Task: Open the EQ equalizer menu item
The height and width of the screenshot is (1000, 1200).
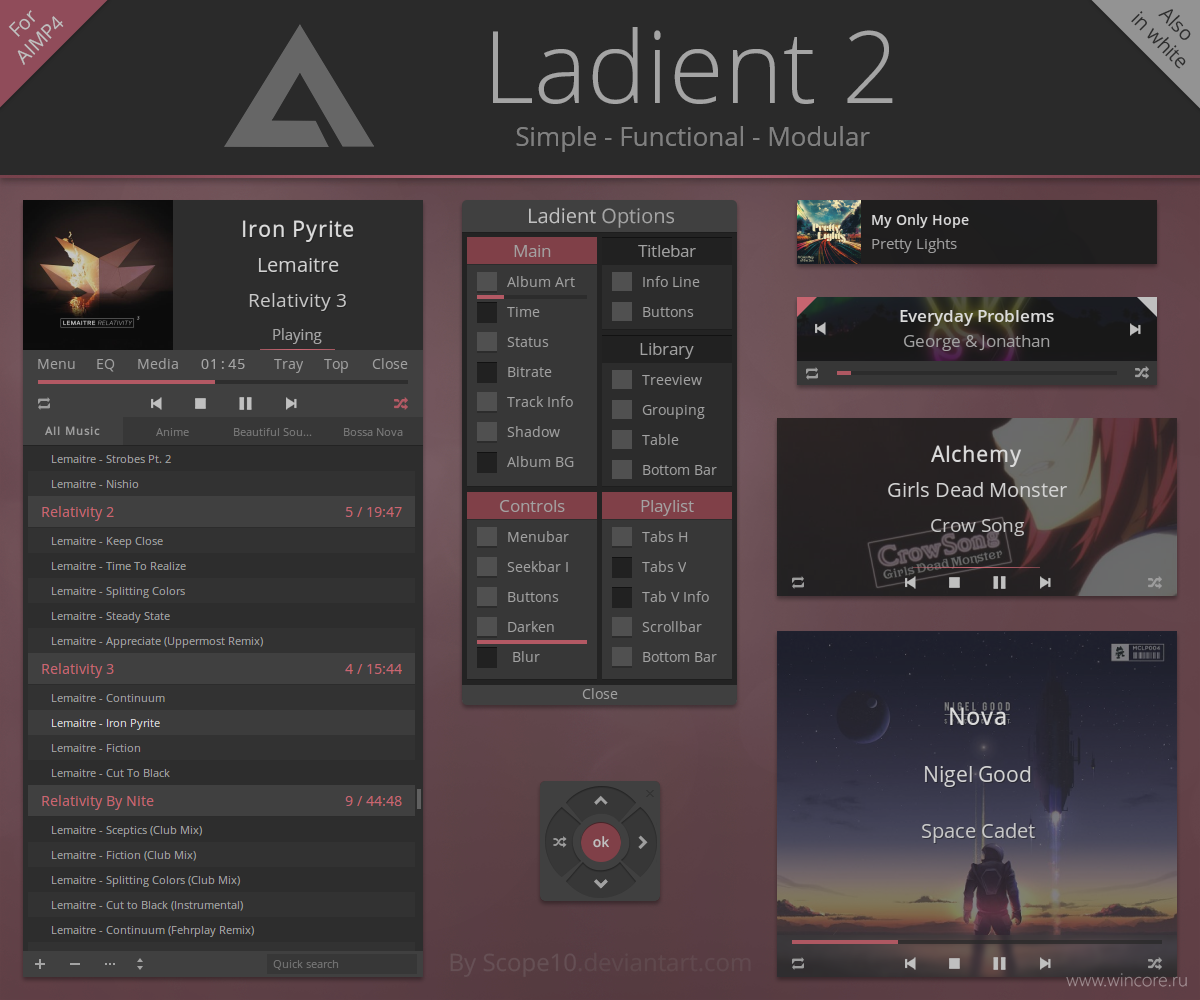Action: (x=105, y=364)
